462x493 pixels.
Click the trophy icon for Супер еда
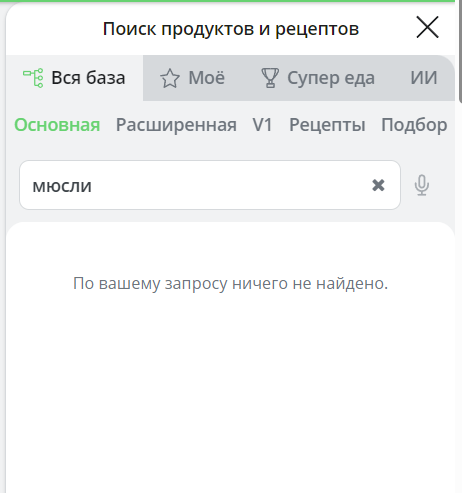click(270, 78)
